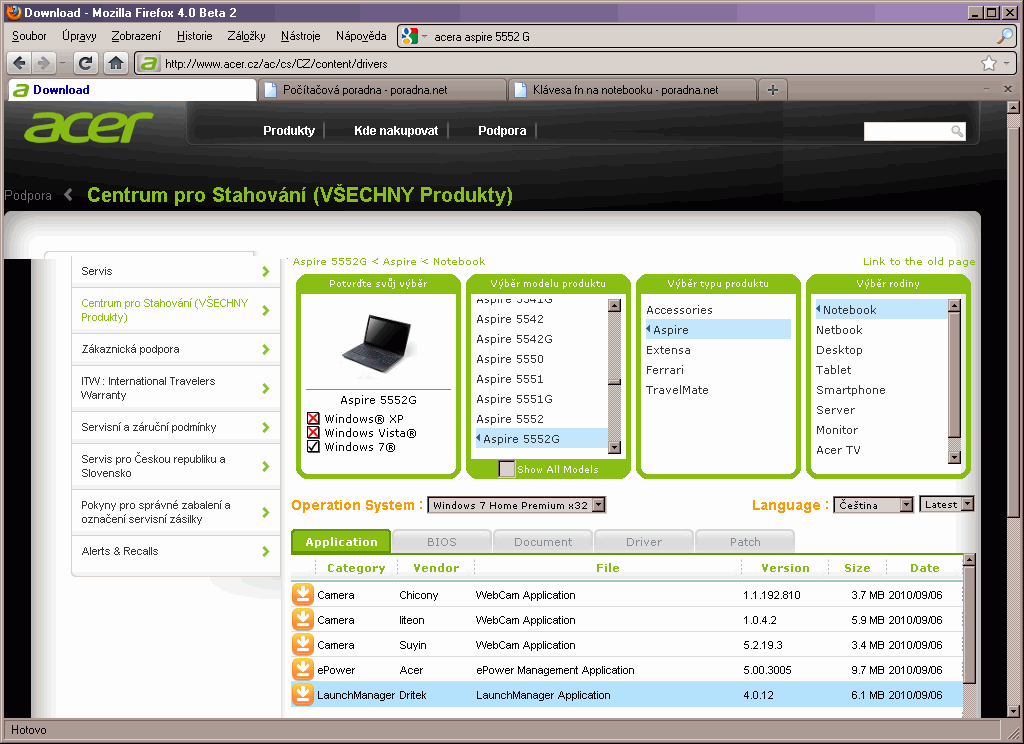Switch to Klávesa fn na notebooku tab
Viewport: 1024px width, 744px height.
pos(632,90)
